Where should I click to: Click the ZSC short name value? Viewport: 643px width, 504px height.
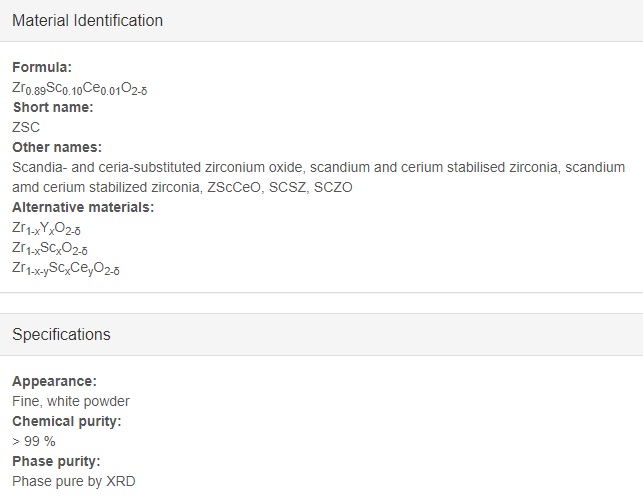pos(26,127)
